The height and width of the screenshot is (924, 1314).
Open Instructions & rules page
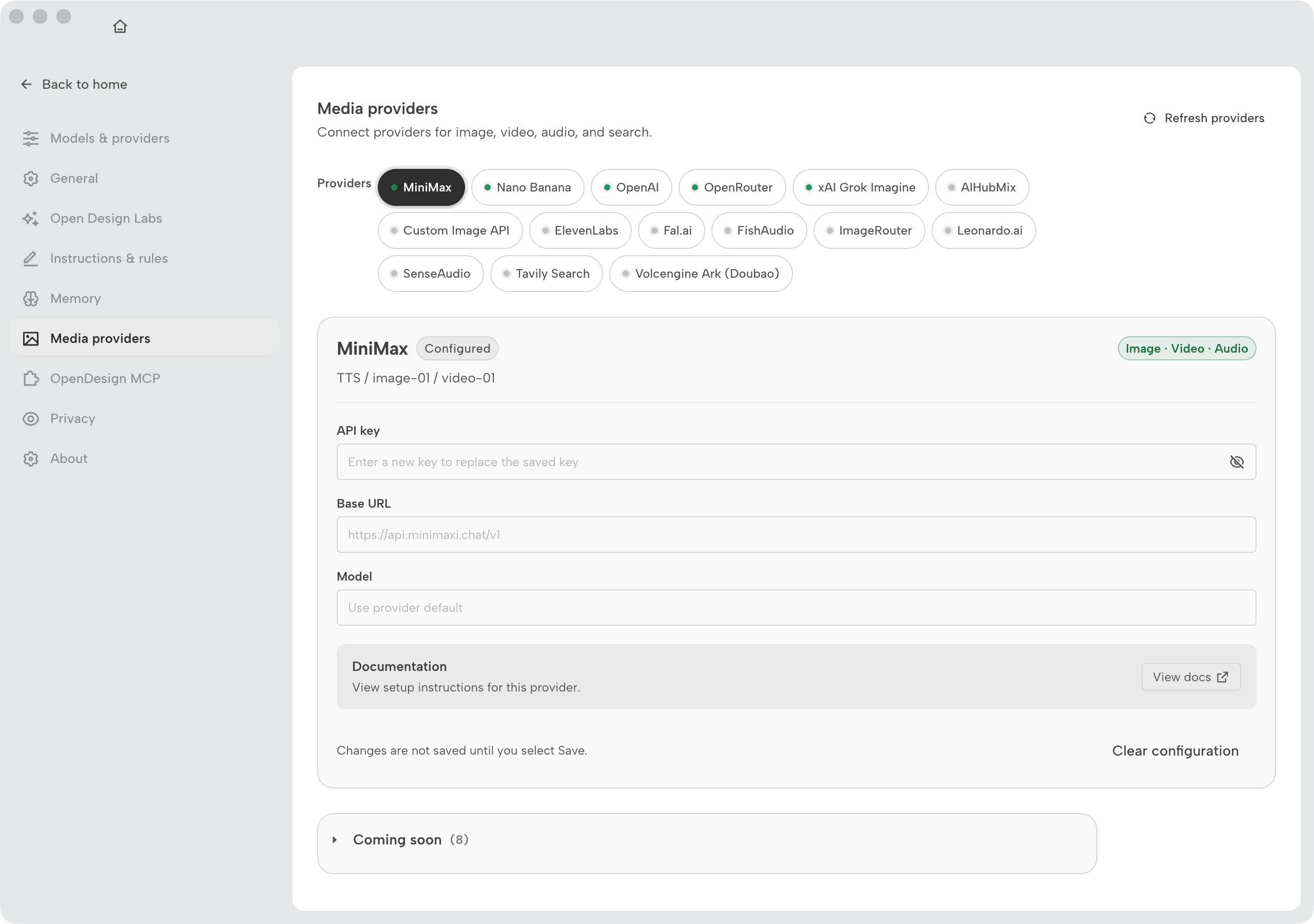[144, 258]
